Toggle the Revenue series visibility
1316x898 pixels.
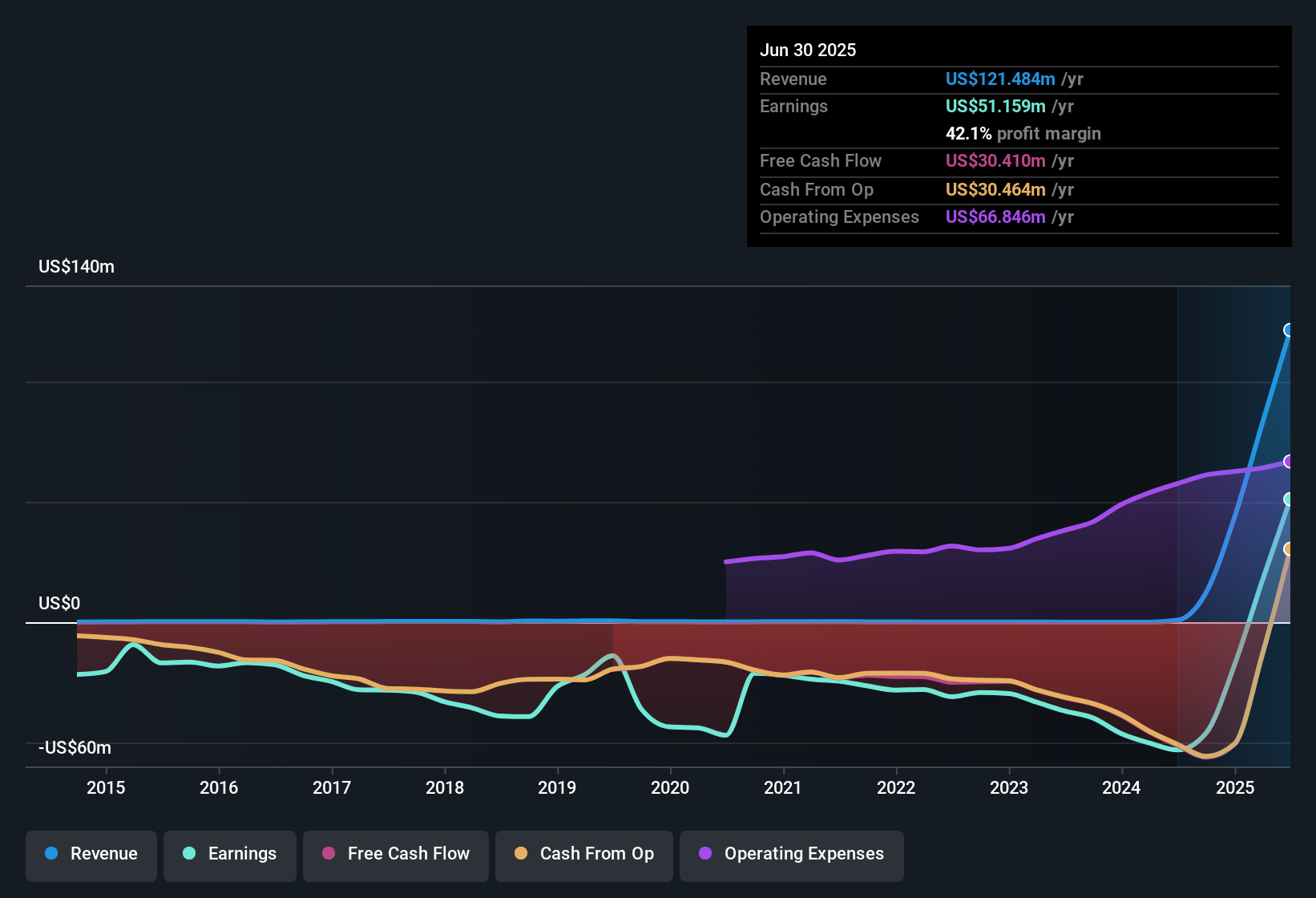[x=91, y=854]
